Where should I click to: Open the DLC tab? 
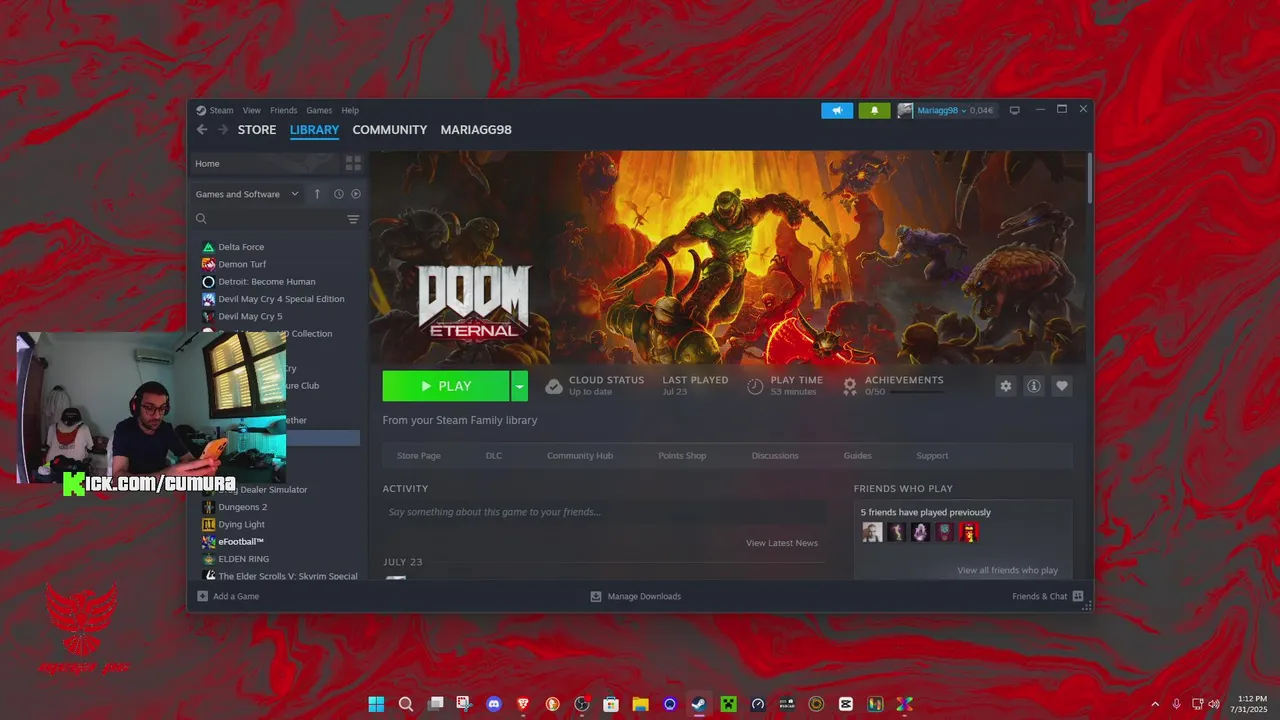tap(494, 456)
